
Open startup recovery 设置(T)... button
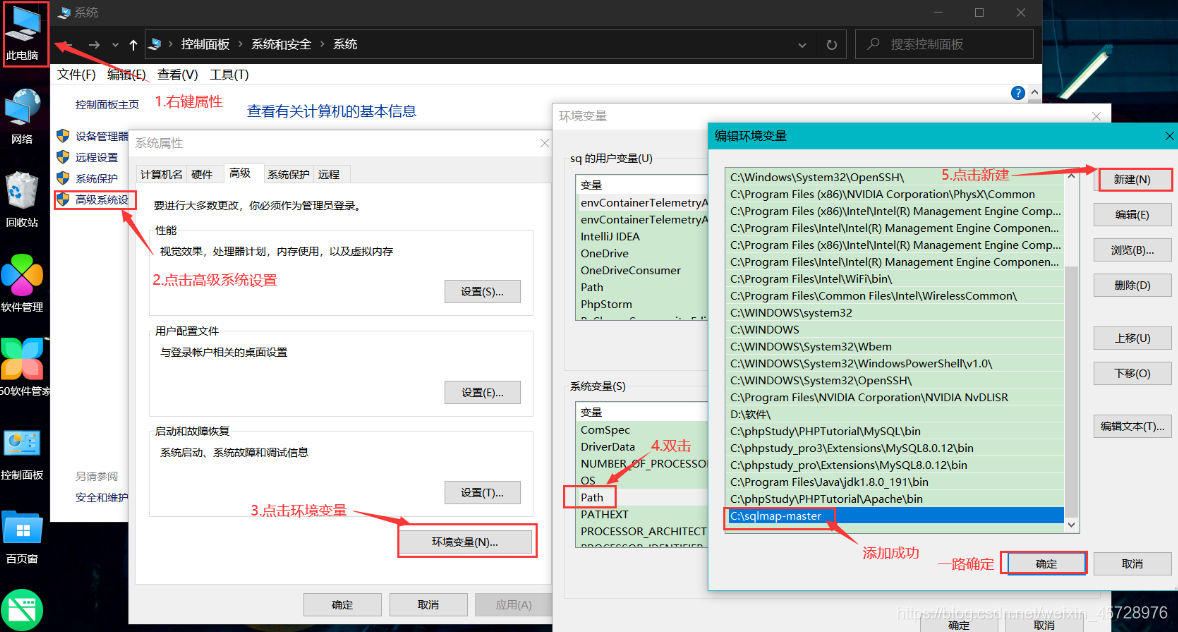[x=482, y=492]
